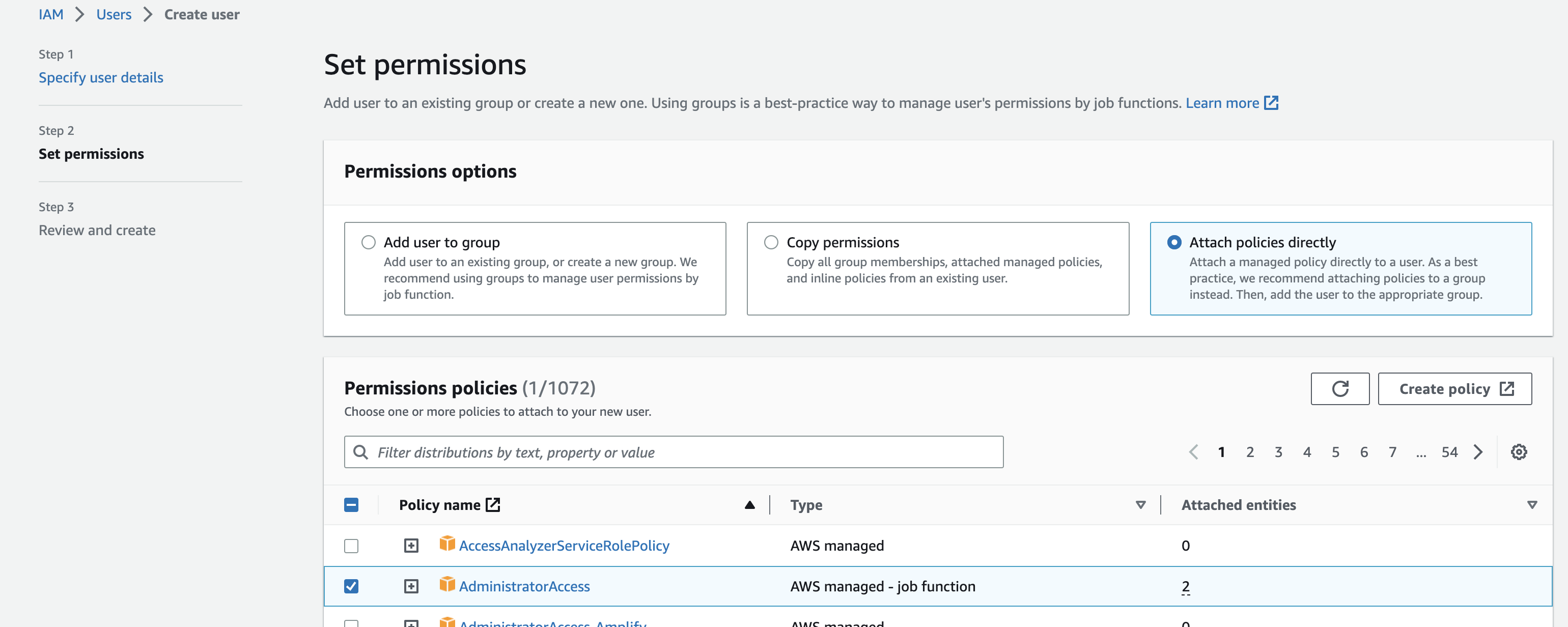Open the Attached entities column sort arrow
Screen dimensions: 1568x627
(x=1532, y=505)
